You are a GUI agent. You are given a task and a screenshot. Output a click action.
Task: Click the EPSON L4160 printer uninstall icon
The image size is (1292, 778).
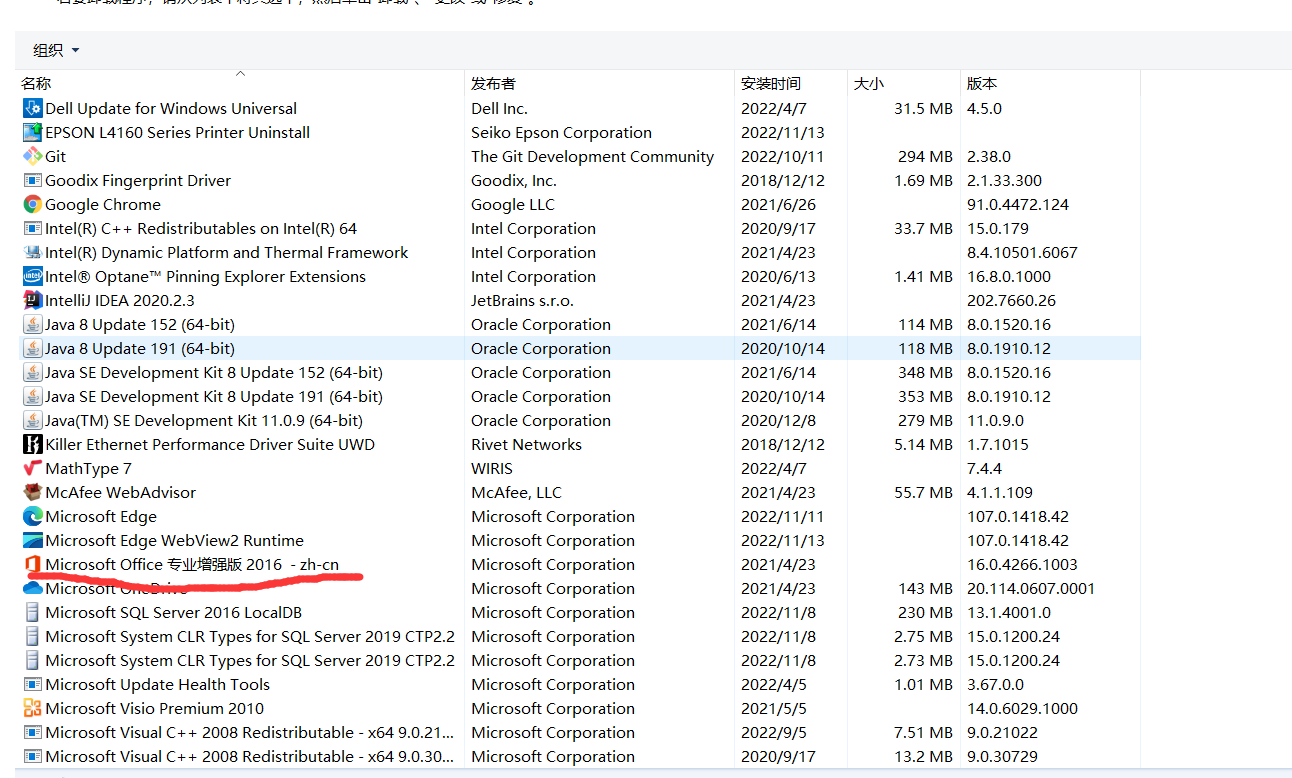[x=32, y=132]
